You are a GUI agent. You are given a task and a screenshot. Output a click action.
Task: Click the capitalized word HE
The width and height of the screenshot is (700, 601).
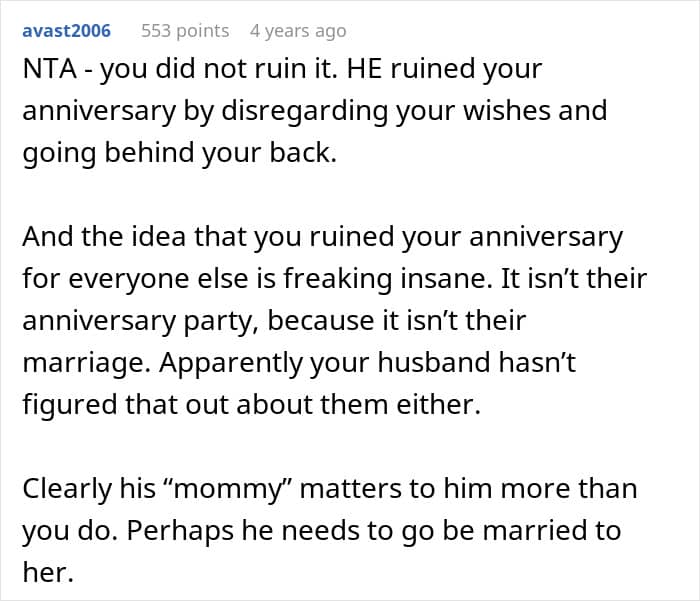tap(364, 69)
